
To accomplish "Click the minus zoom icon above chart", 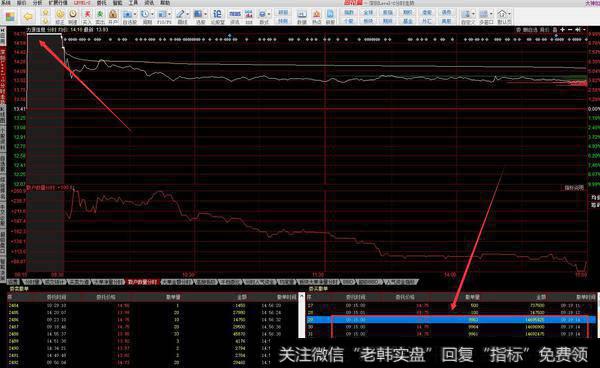I will click(570, 29).
